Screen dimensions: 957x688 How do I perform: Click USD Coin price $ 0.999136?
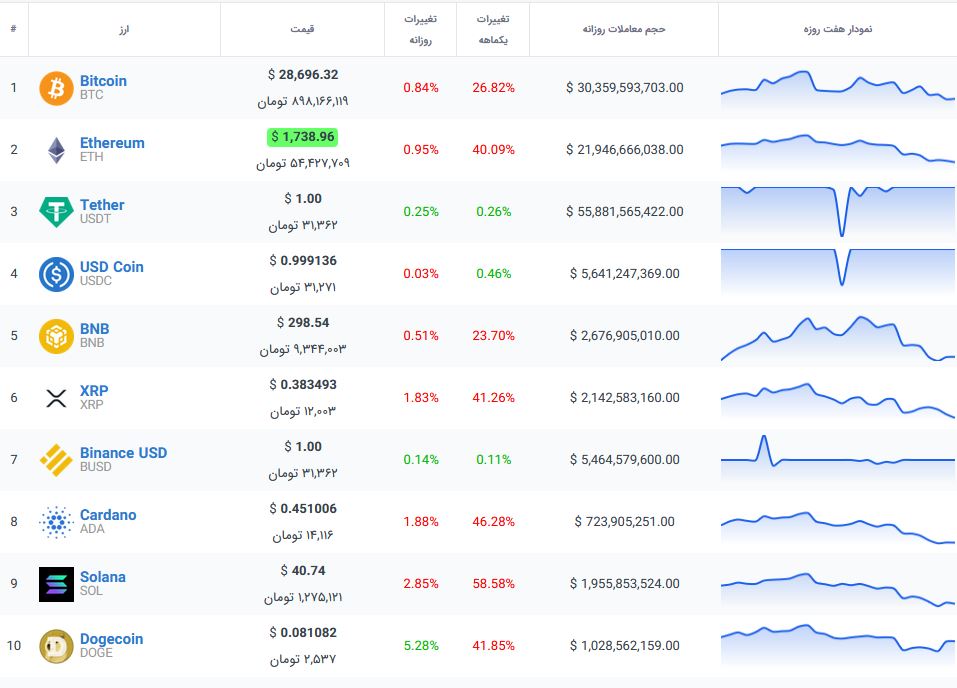(x=303, y=261)
